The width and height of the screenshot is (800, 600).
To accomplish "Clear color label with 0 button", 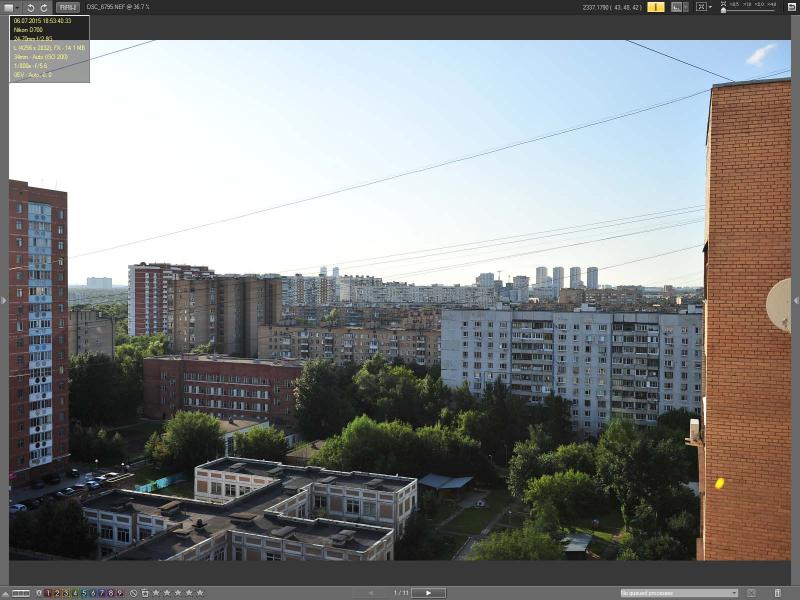I will pyautogui.click(x=39, y=593).
